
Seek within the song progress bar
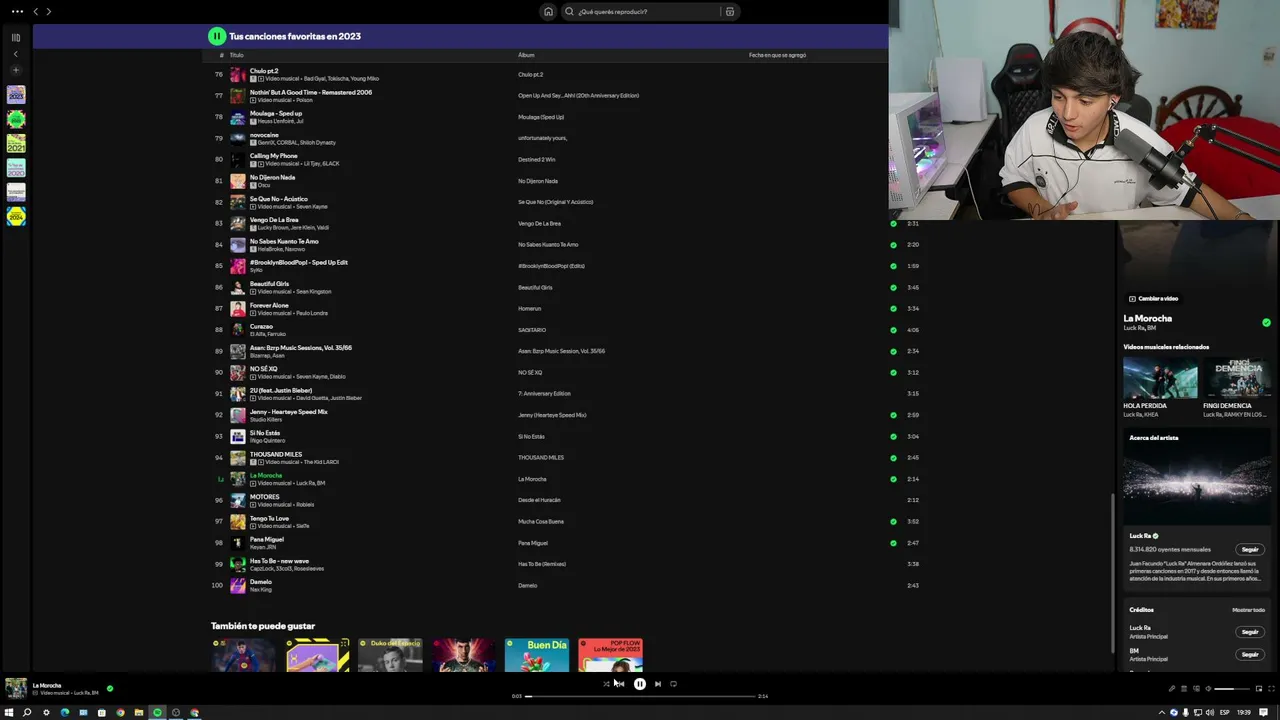(x=640, y=696)
